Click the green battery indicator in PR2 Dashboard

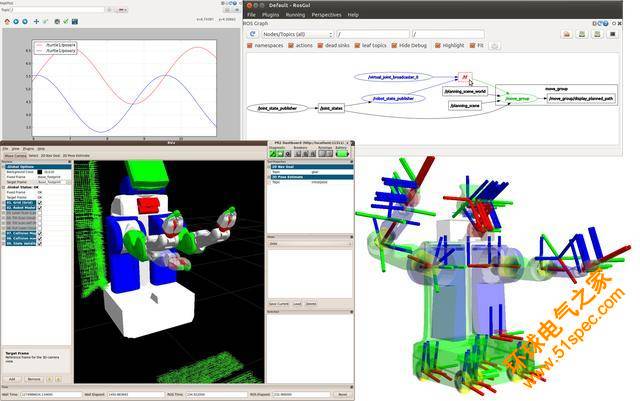click(x=342, y=154)
